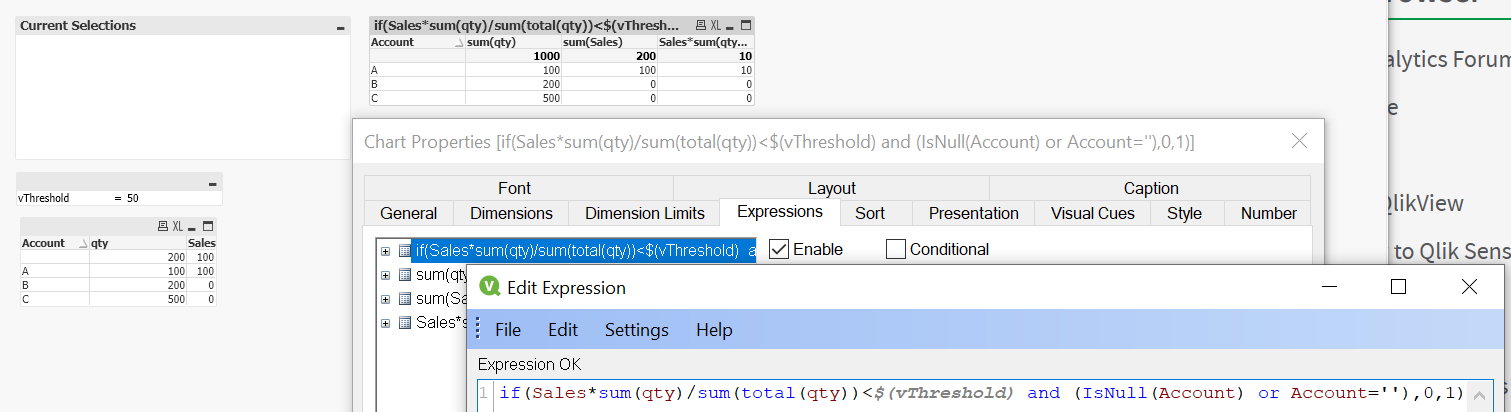Minimize the Edit Expression window
The width and height of the screenshot is (1511, 412).
(x=1328, y=287)
